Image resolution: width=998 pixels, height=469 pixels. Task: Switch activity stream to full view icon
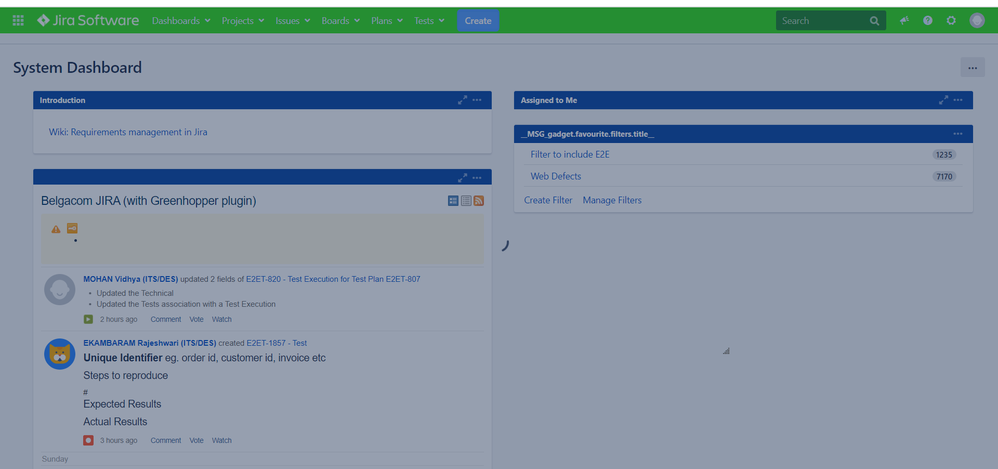453,200
